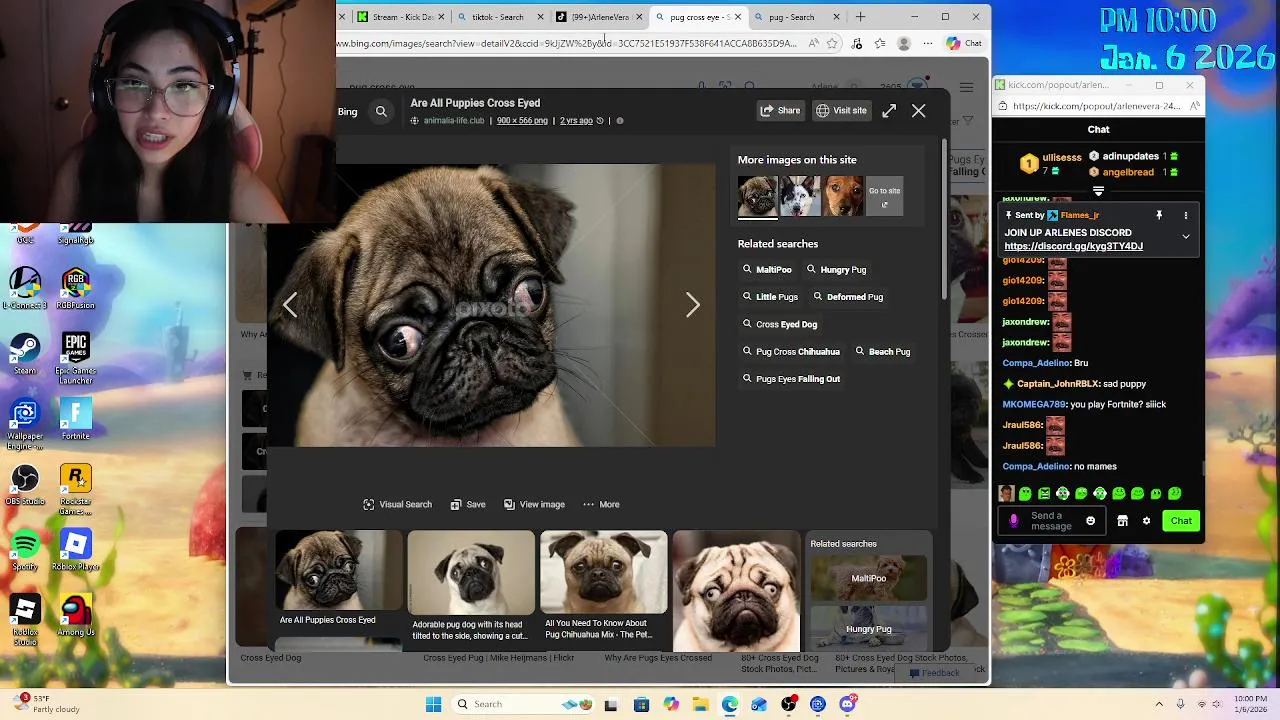
Task: Unpin the pinned chat message
Action: (x=1159, y=215)
